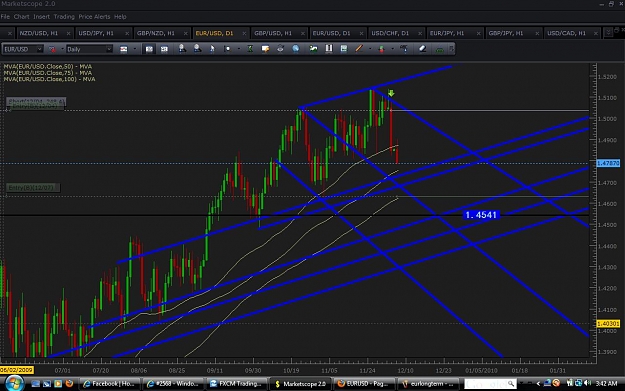Open the Trading menu
The width and height of the screenshot is (625, 391).
coord(64,17)
